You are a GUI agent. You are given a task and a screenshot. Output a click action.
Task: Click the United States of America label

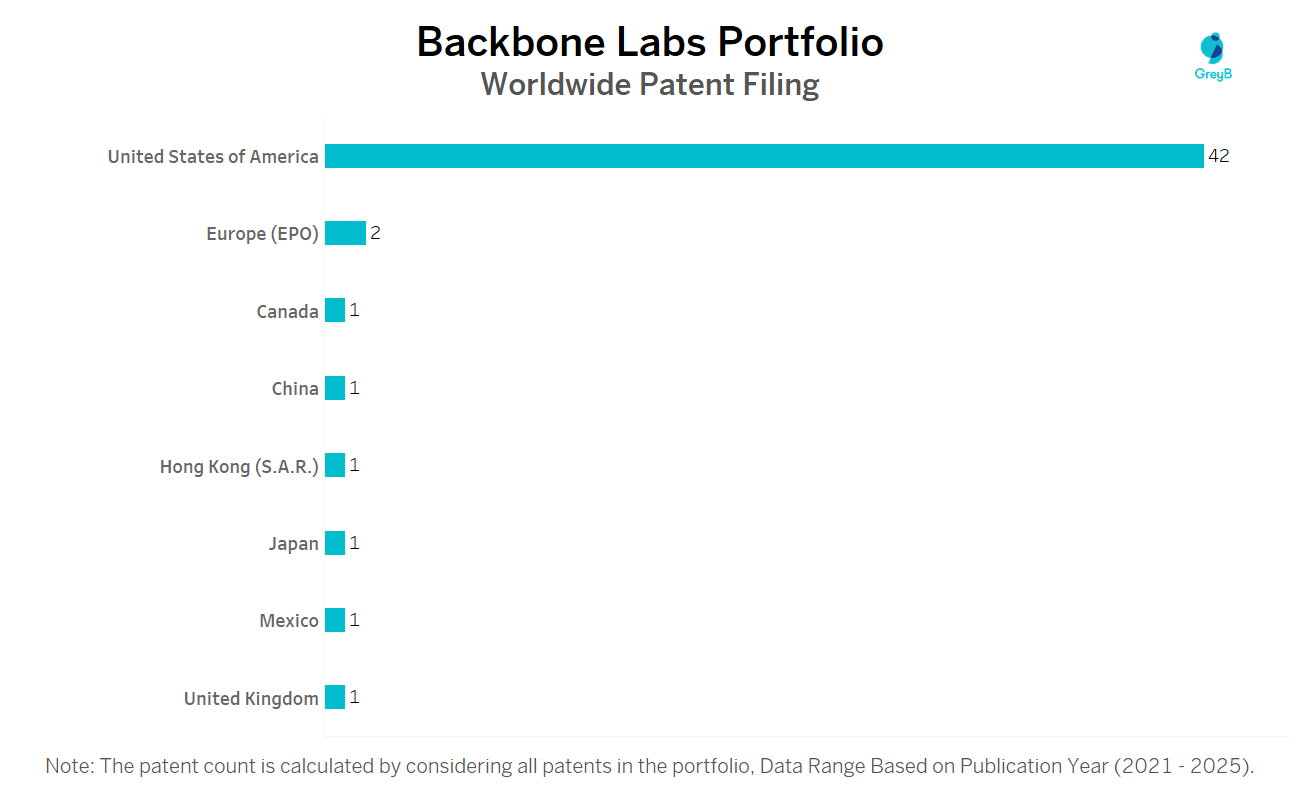point(213,157)
